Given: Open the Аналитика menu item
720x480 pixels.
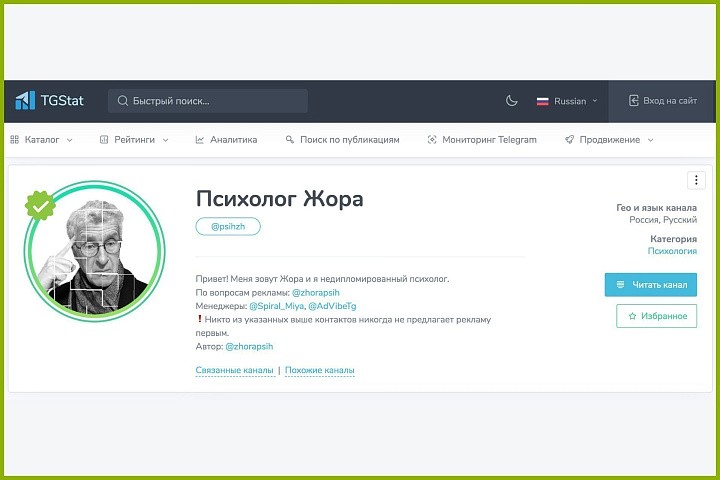Looking at the screenshot, I should pos(226,140).
